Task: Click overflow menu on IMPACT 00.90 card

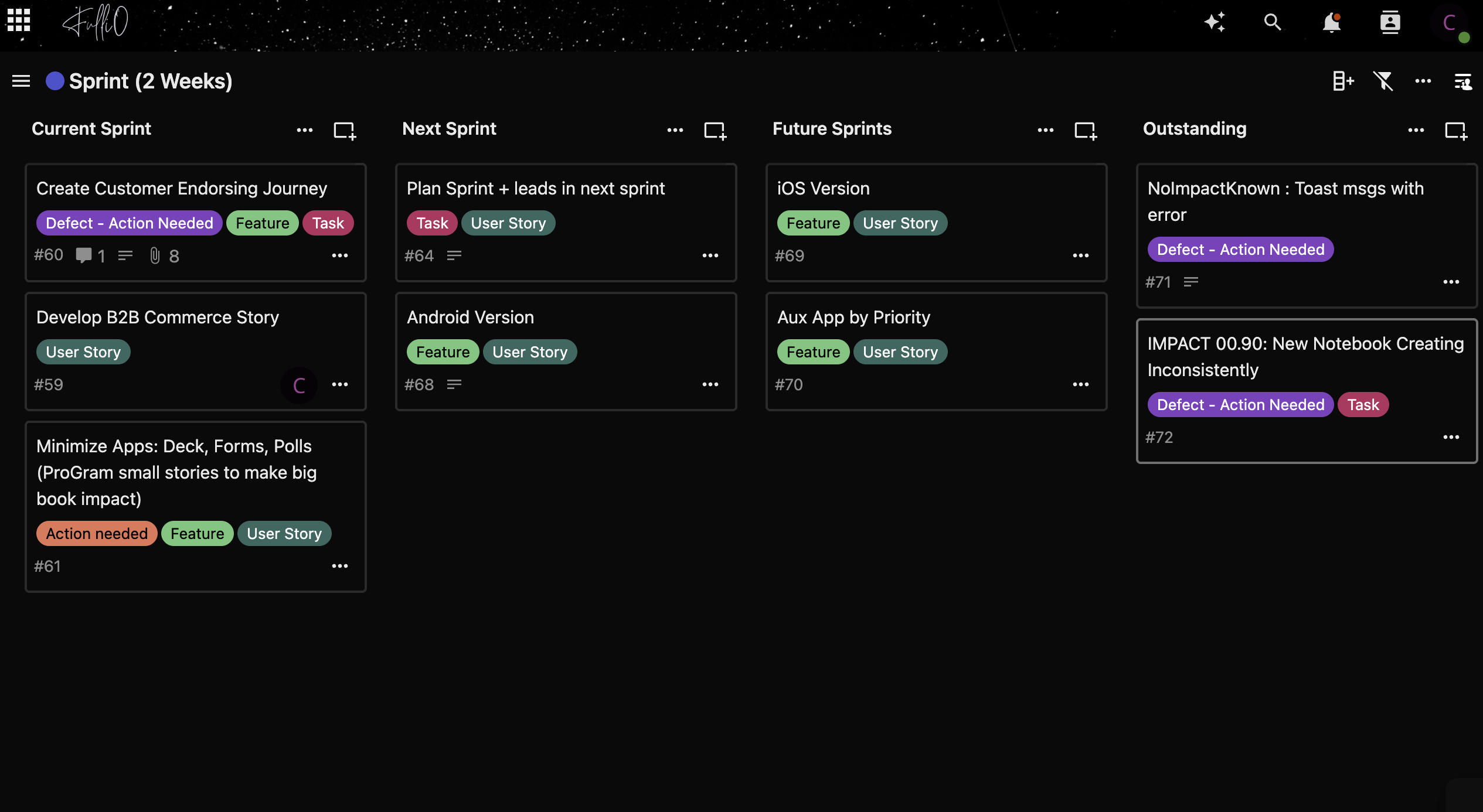Action: (x=1451, y=436)
